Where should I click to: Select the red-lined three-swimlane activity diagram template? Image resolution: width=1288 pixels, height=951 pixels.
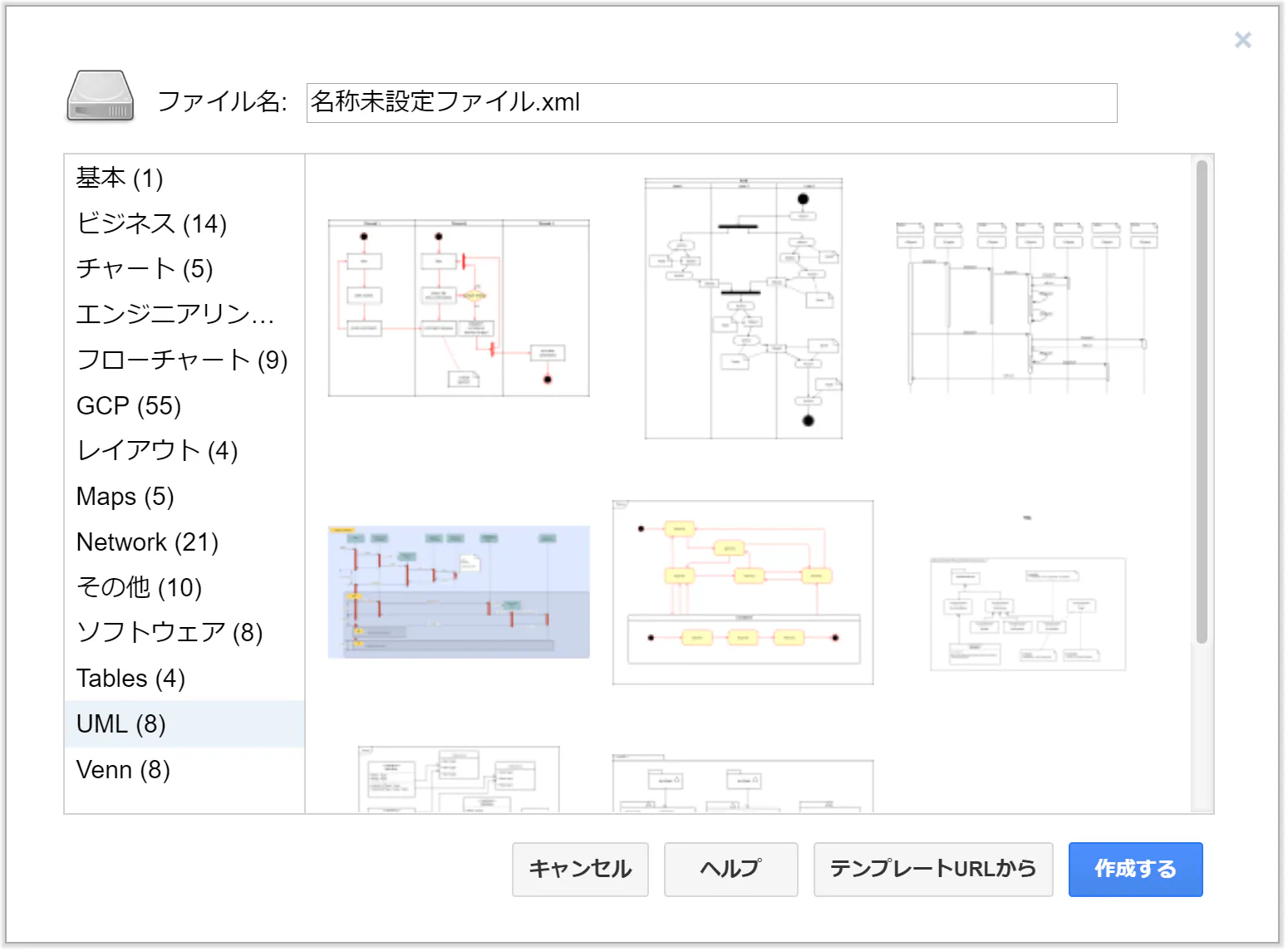459,308
